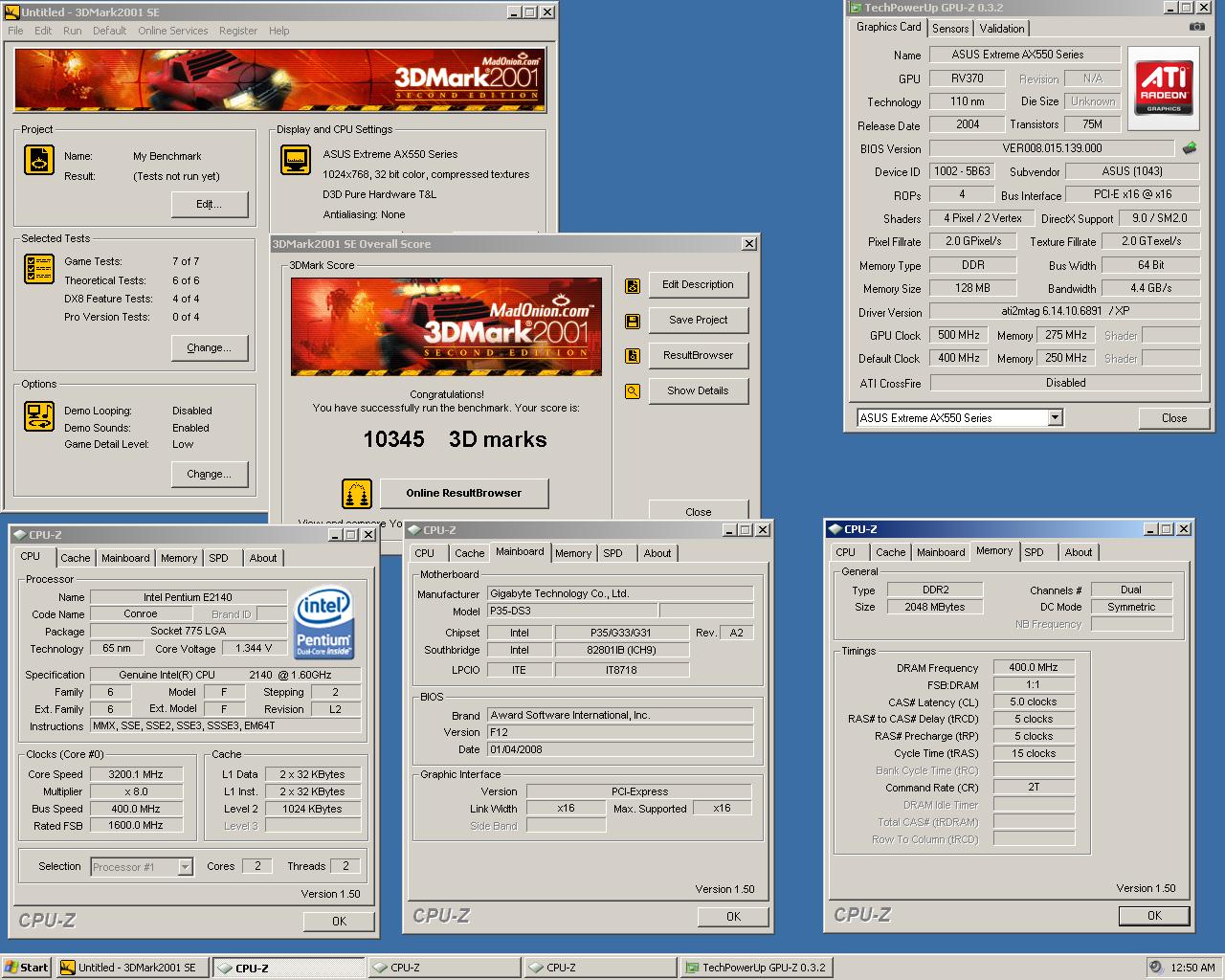Click OK in the CPU-Z processor window
The height and width of the screenshot is (980, 1225).
[x=339, y=921]
